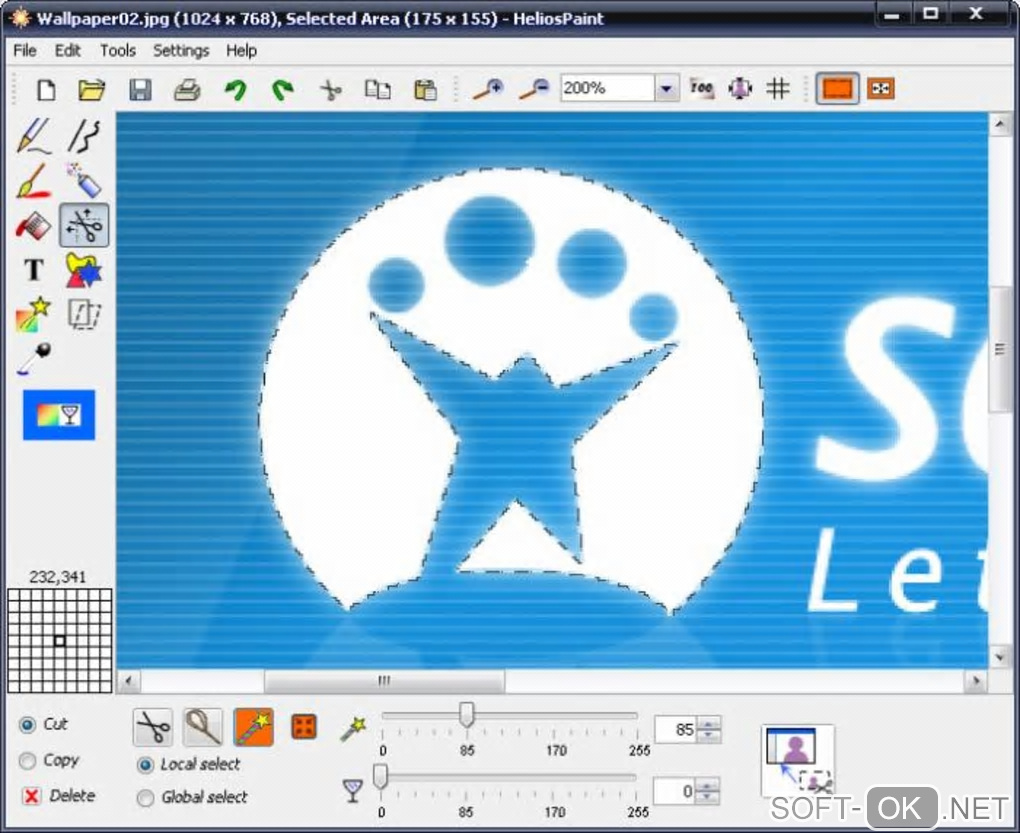Click the vertical scrollbar down arrow

point(999,657)
